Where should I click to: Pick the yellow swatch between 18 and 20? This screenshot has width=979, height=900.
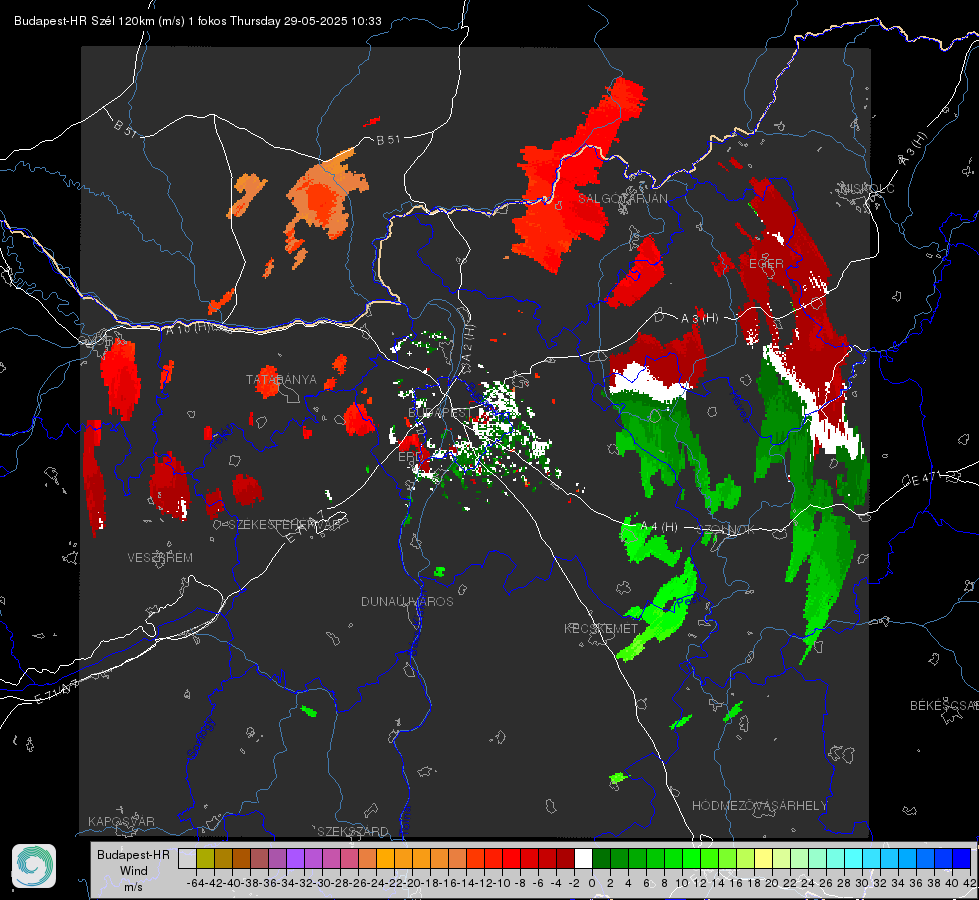(763, 858)
